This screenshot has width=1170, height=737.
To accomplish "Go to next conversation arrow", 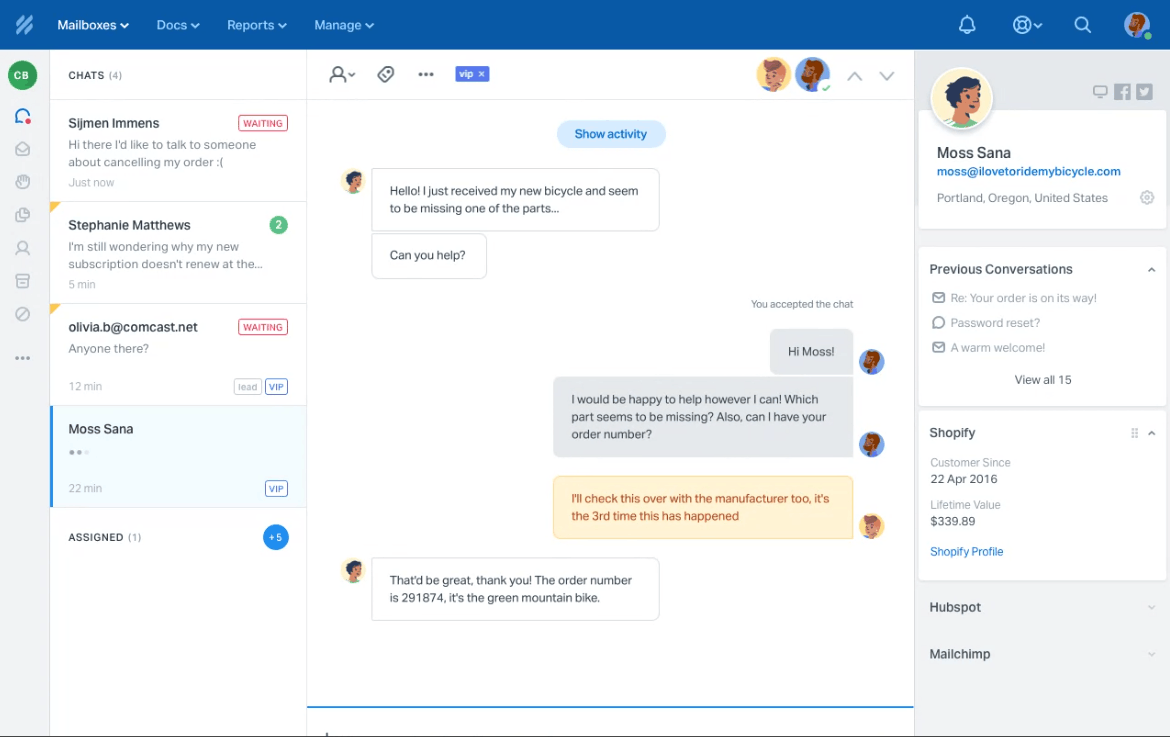I will pyautogui.click(x=886, y=76).
